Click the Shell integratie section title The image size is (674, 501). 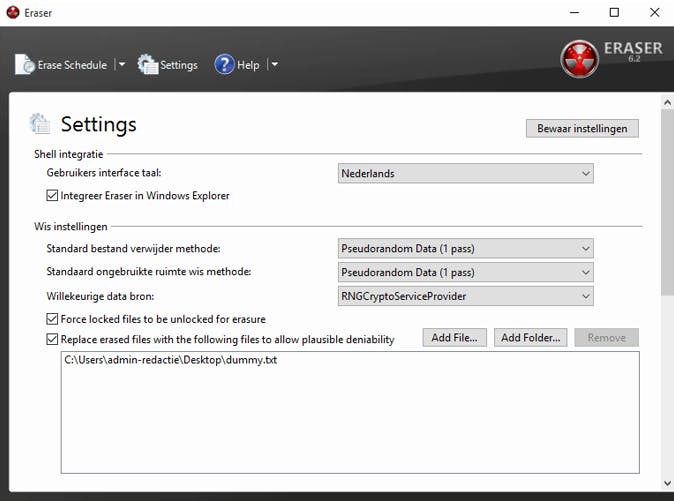69,154
